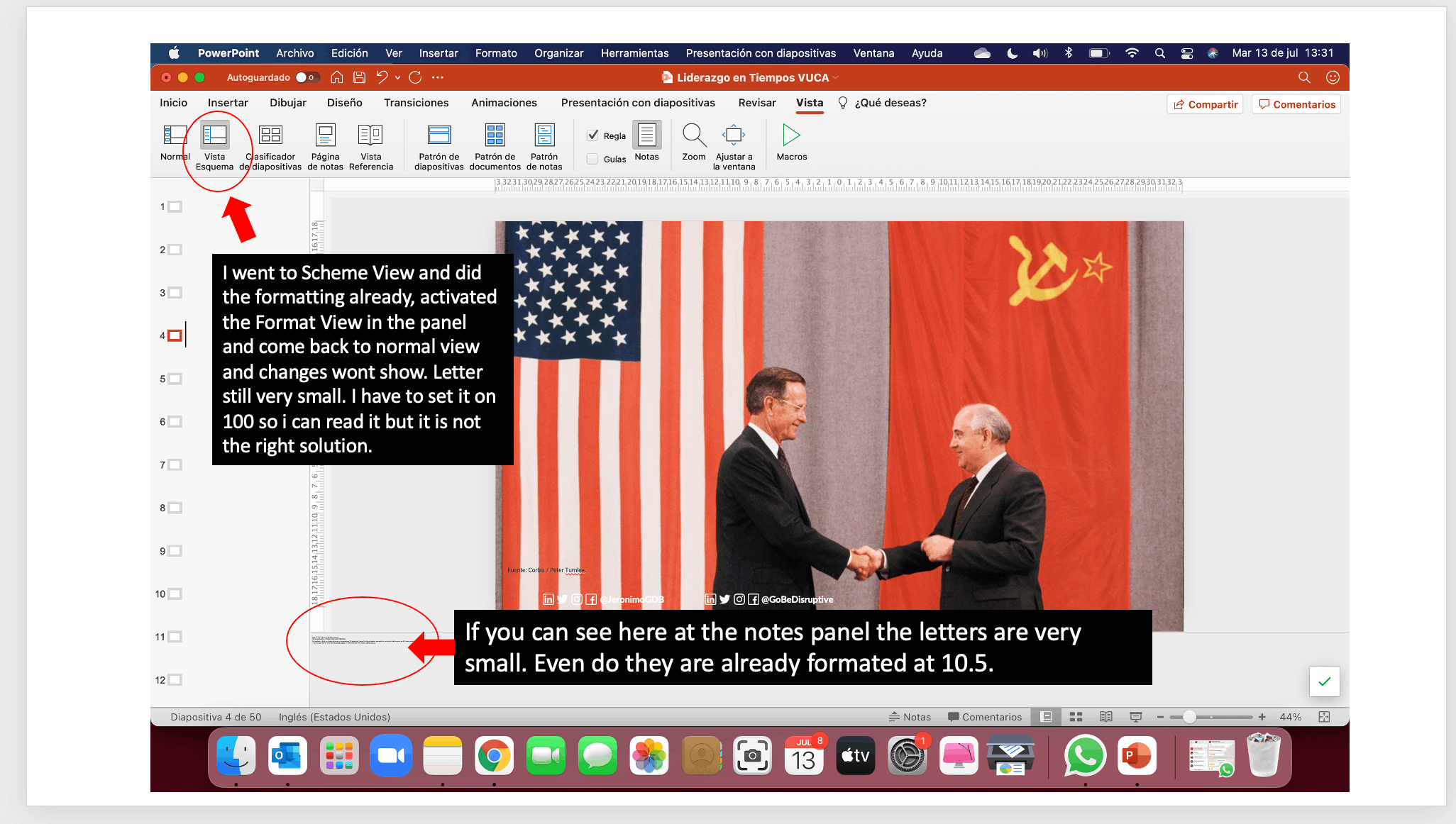Open Patrón de documentos master

click(x=495, y=146)
